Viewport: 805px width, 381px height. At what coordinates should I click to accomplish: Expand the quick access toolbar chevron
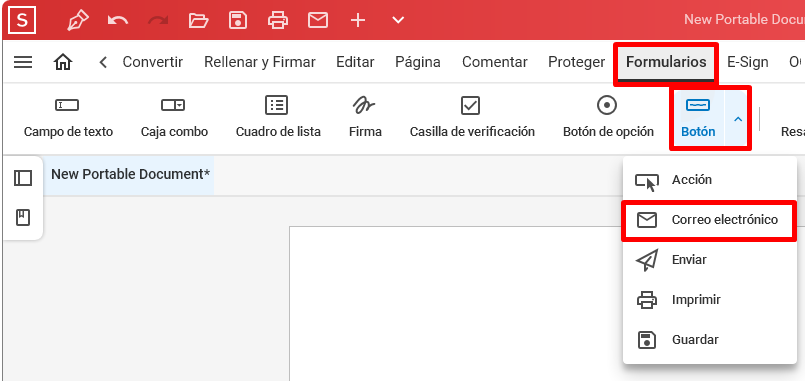coord(398,21)
